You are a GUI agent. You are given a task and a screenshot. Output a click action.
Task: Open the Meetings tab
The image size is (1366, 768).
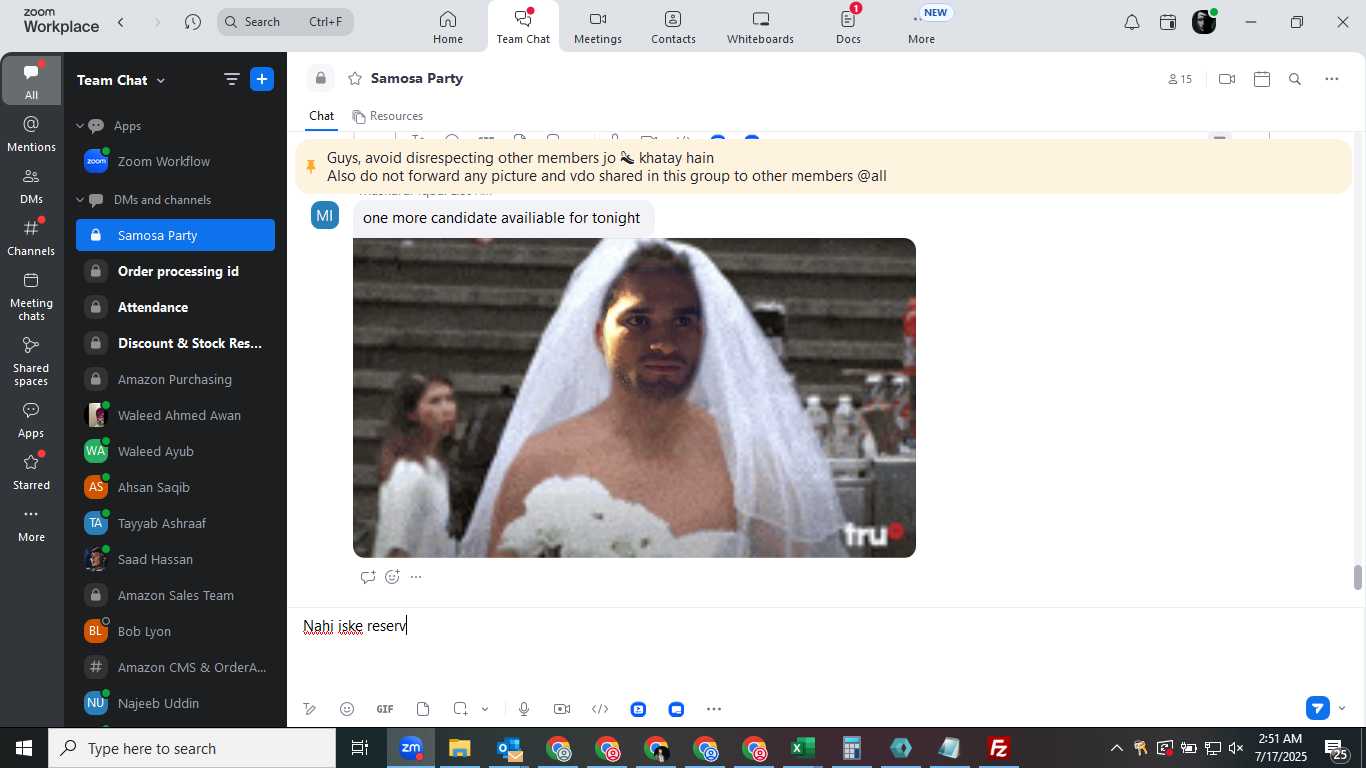coord(598,27)
